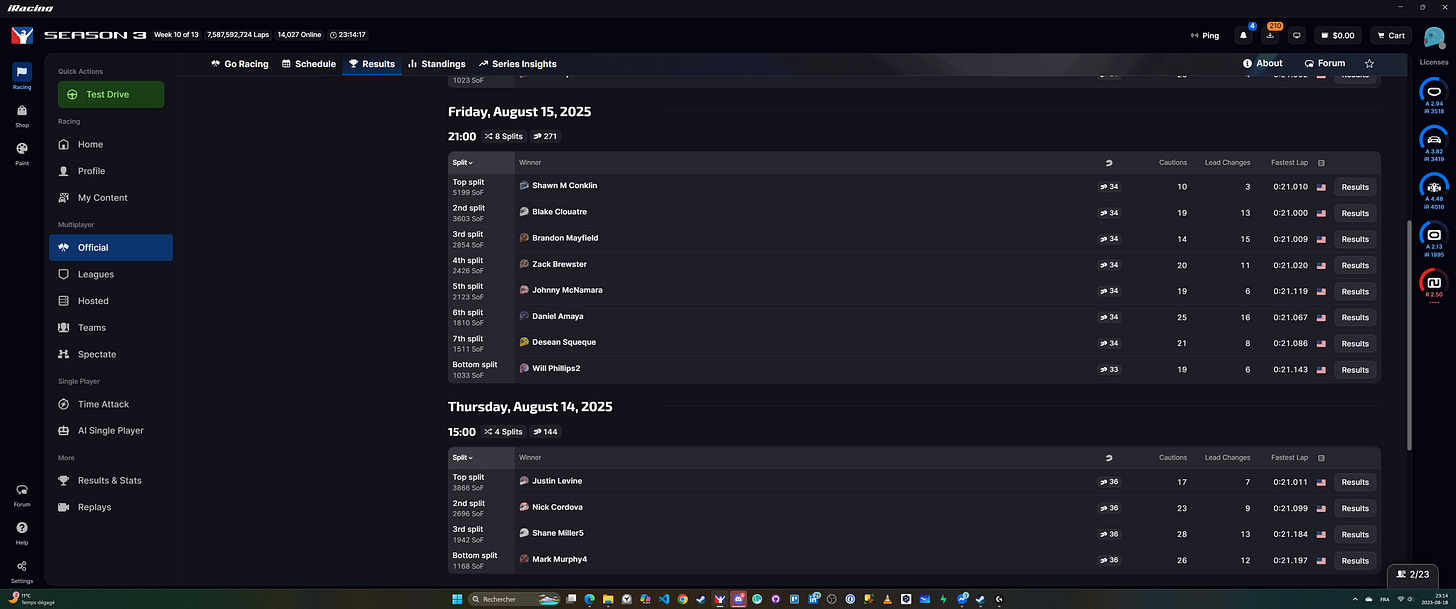Switch to the Go Racing tab
Screen dimensions: 1456x609
[240, 63]
